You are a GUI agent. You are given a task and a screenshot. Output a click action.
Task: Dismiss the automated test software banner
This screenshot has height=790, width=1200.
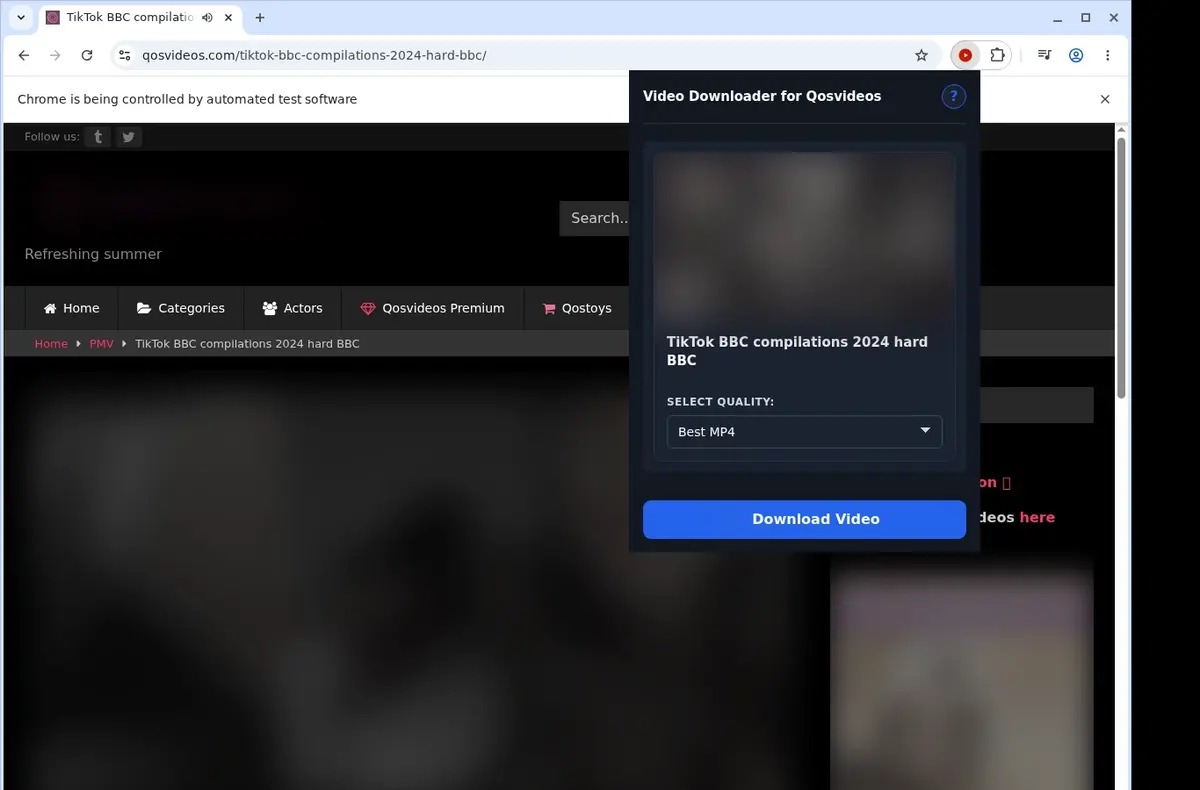1105,99
